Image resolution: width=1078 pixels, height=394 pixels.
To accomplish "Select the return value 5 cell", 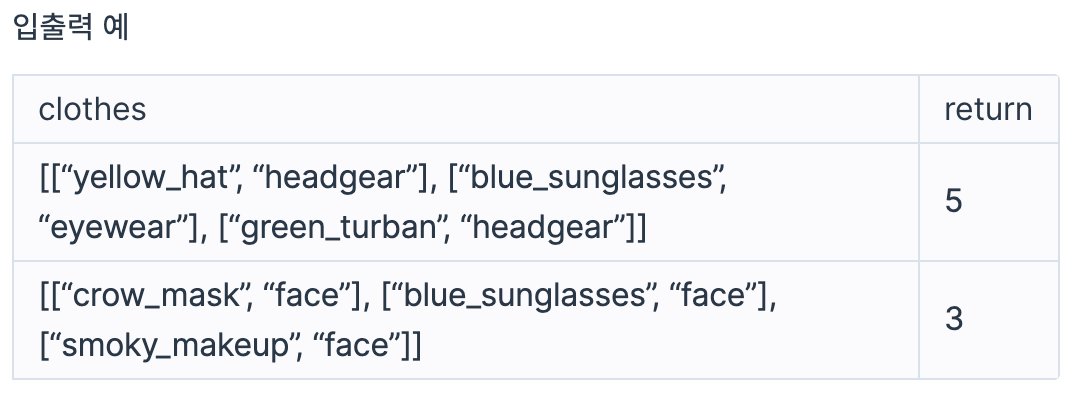I will point(989,202).
